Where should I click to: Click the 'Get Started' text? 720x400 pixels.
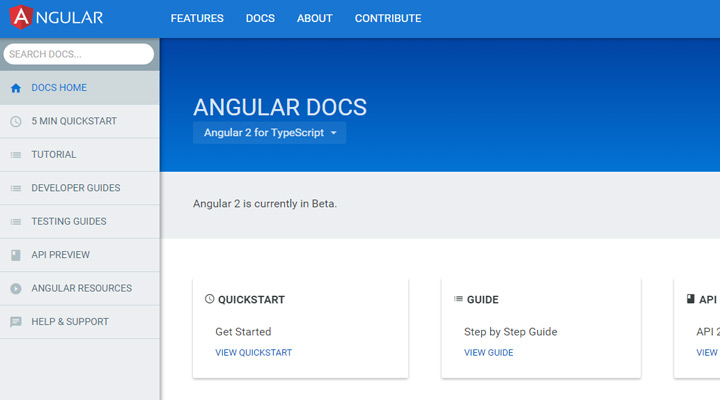tap(243, 332)
